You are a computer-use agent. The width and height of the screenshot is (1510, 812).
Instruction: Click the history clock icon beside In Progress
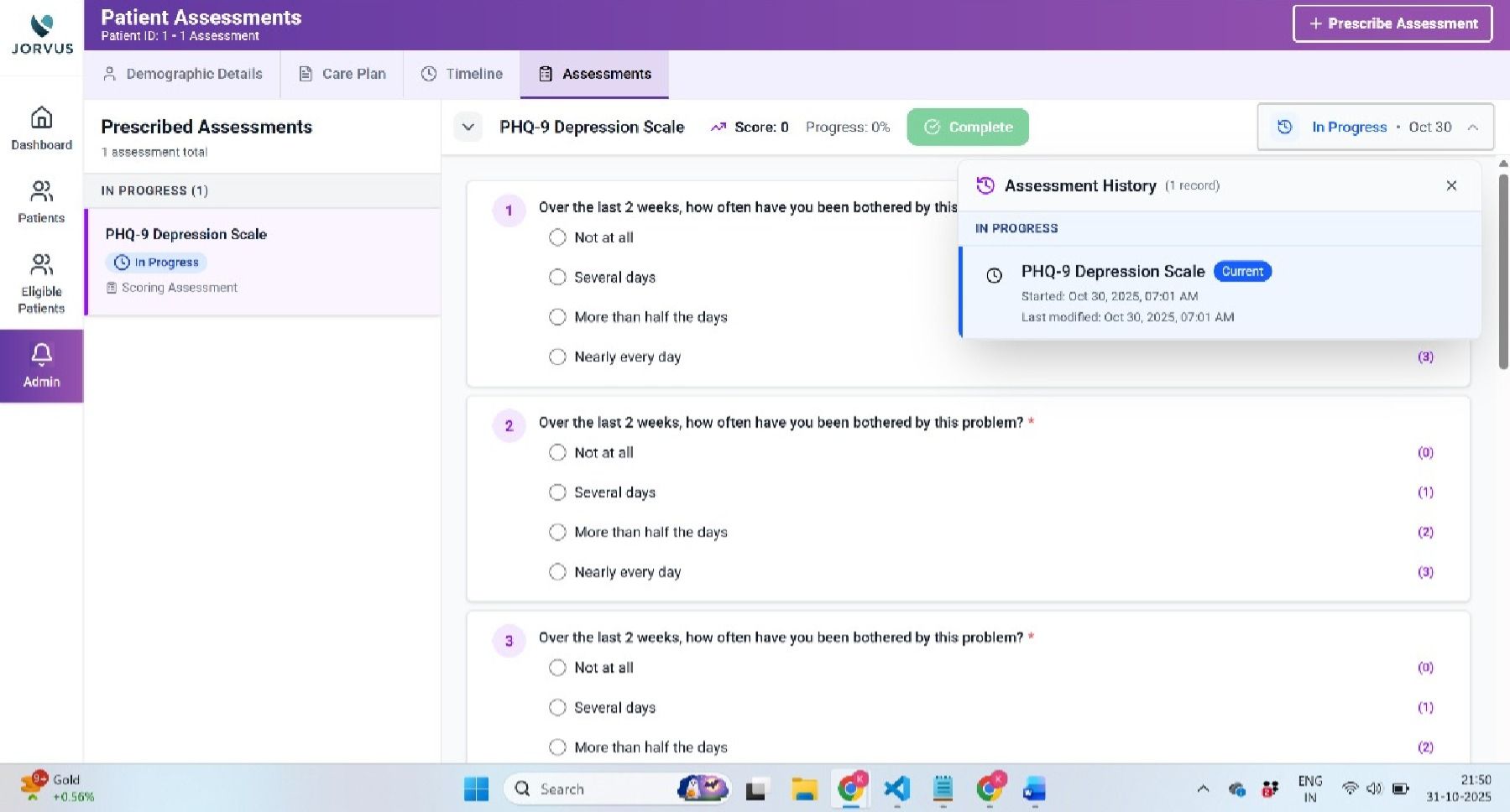coord(1284,127)
